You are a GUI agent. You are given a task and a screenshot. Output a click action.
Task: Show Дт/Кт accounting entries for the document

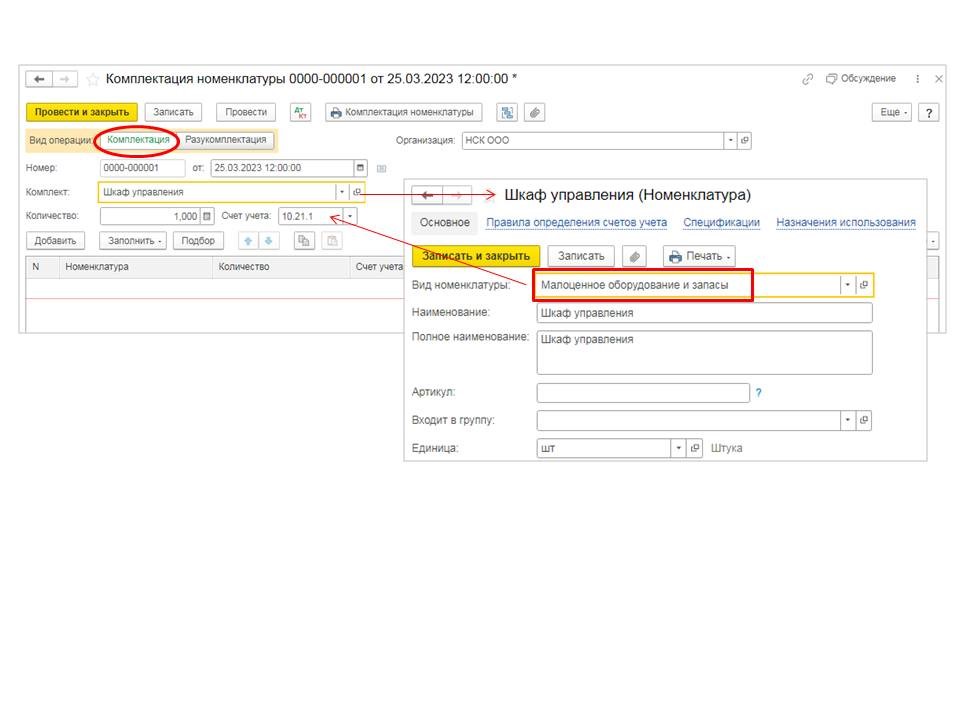300,112
